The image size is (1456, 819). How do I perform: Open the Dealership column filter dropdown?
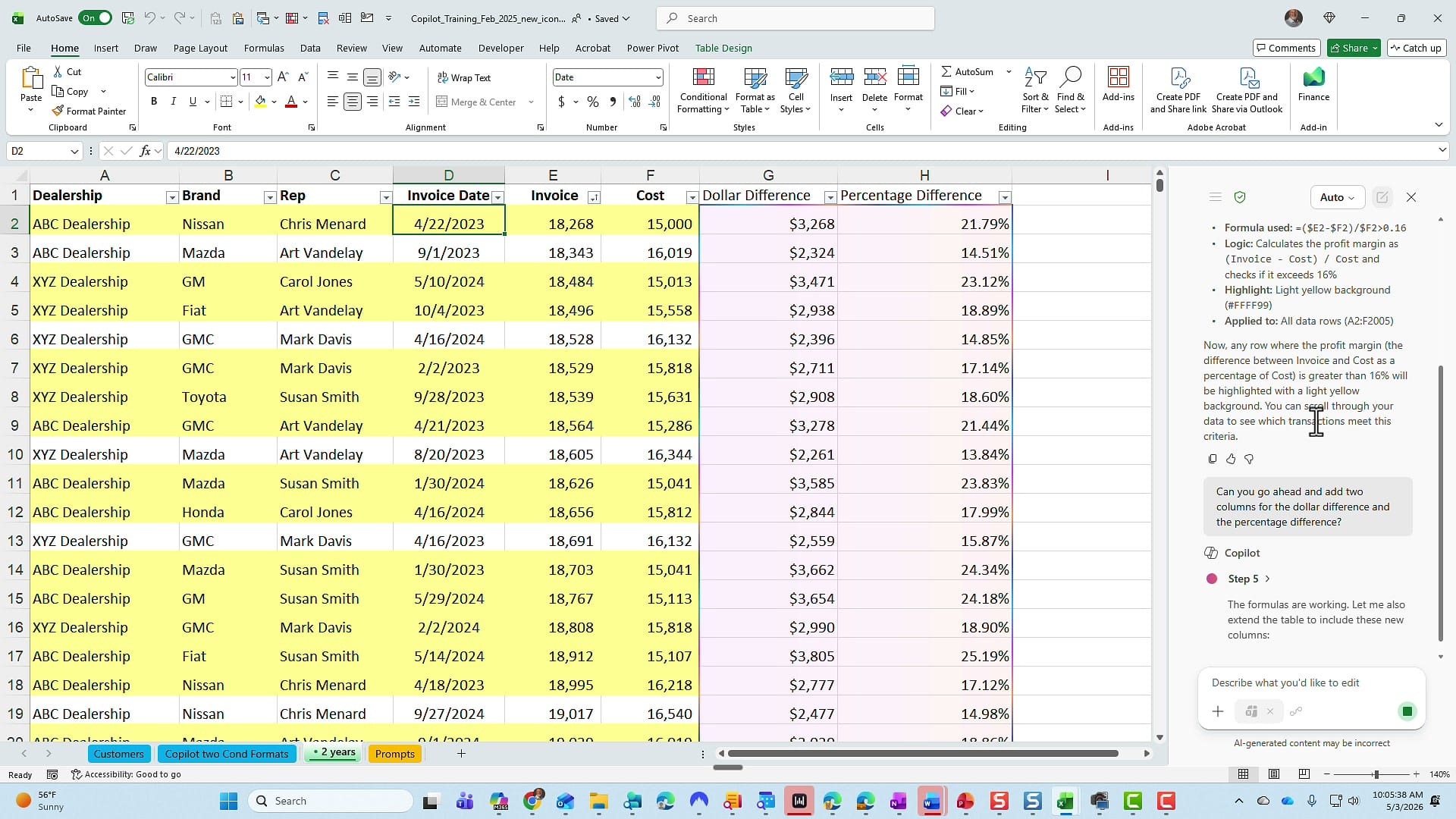(x=171, y=197)
